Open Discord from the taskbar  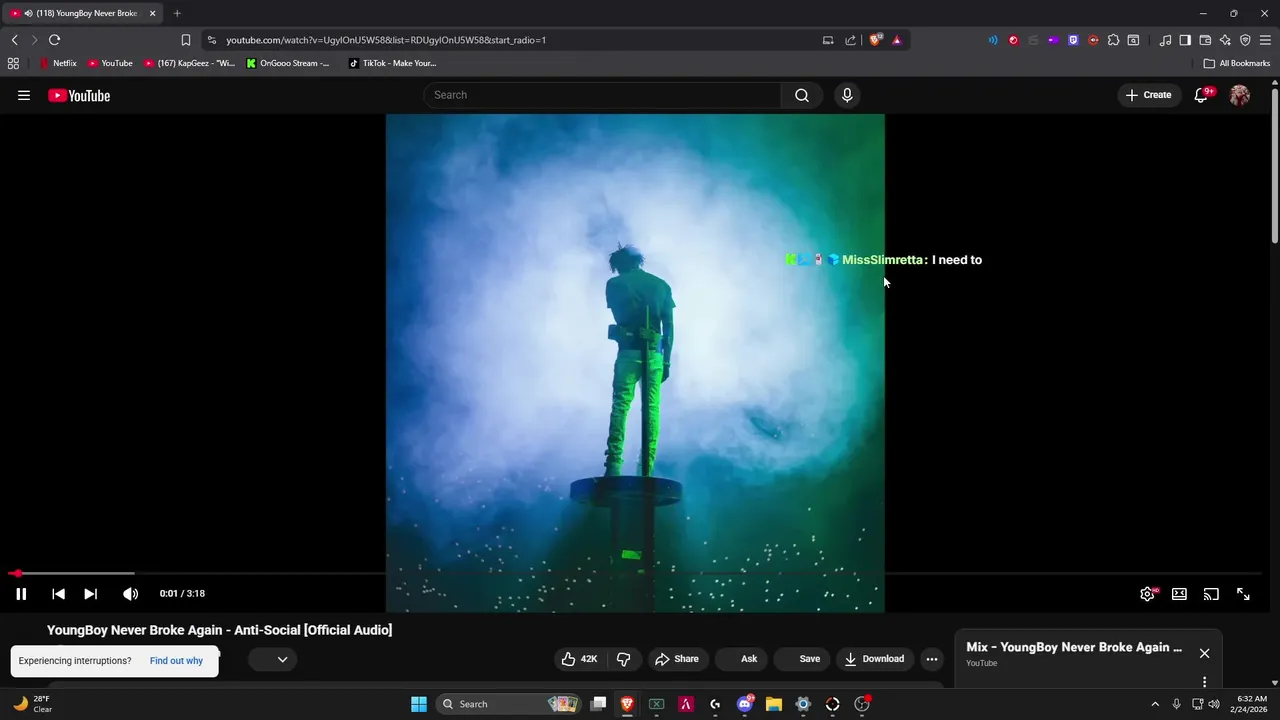click(745, 704)
